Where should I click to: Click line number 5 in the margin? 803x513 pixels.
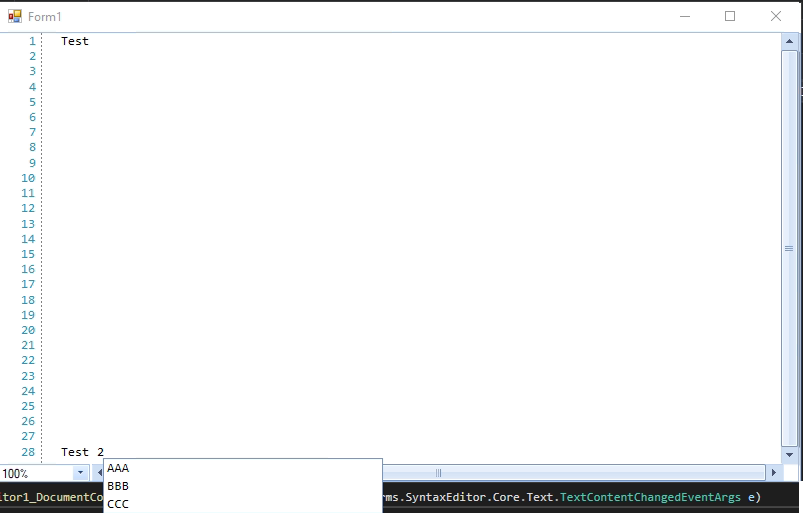pyautogui.click(x=32, y=102)
